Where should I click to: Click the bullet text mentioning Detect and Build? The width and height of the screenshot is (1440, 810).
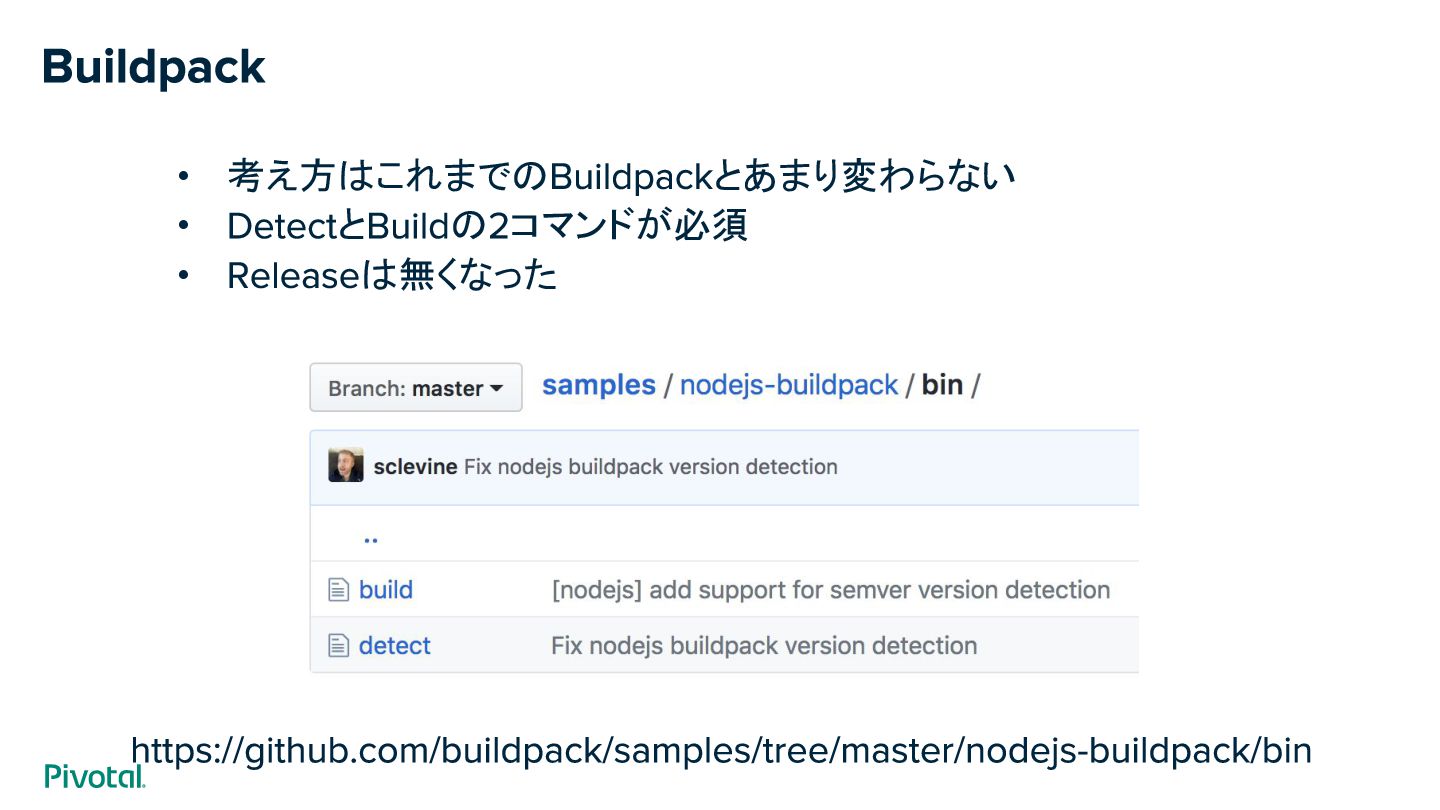[487, 226]
